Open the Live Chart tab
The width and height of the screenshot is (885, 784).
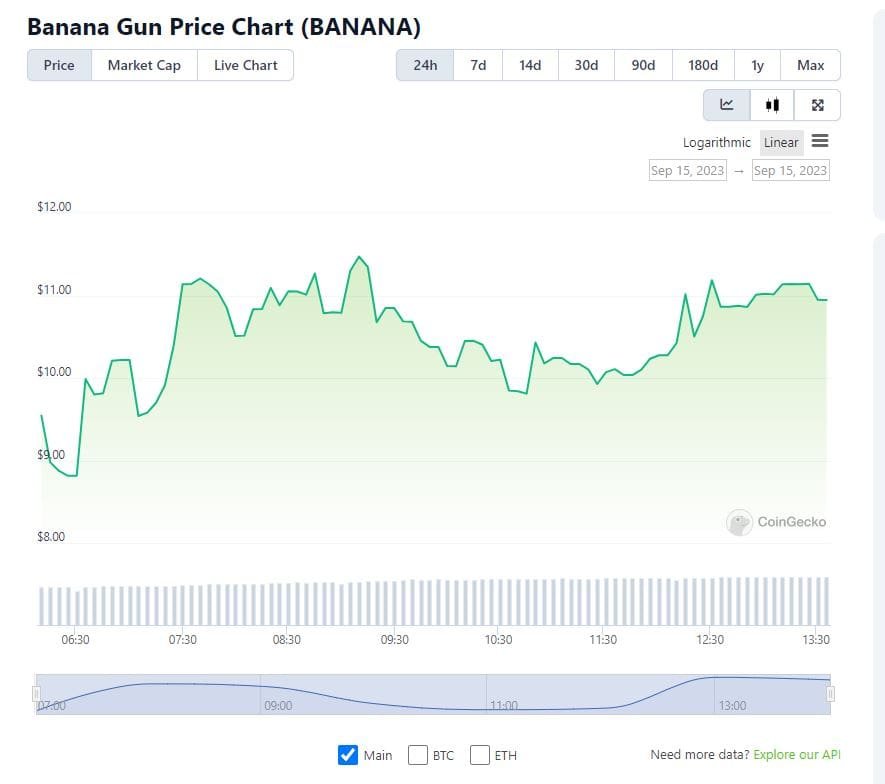pyautogui.click(x=245, y=64)
